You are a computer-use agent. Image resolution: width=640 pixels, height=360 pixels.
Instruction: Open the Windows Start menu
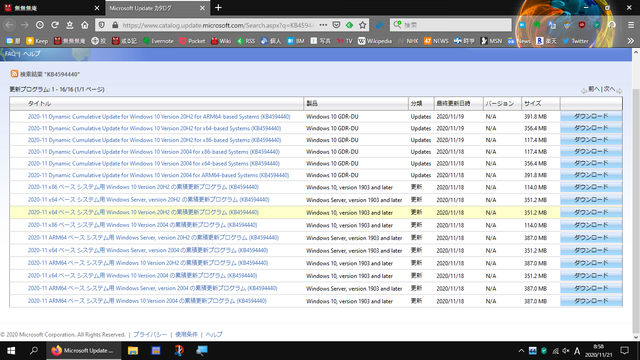pyautogui.click(x=11, y=350)
